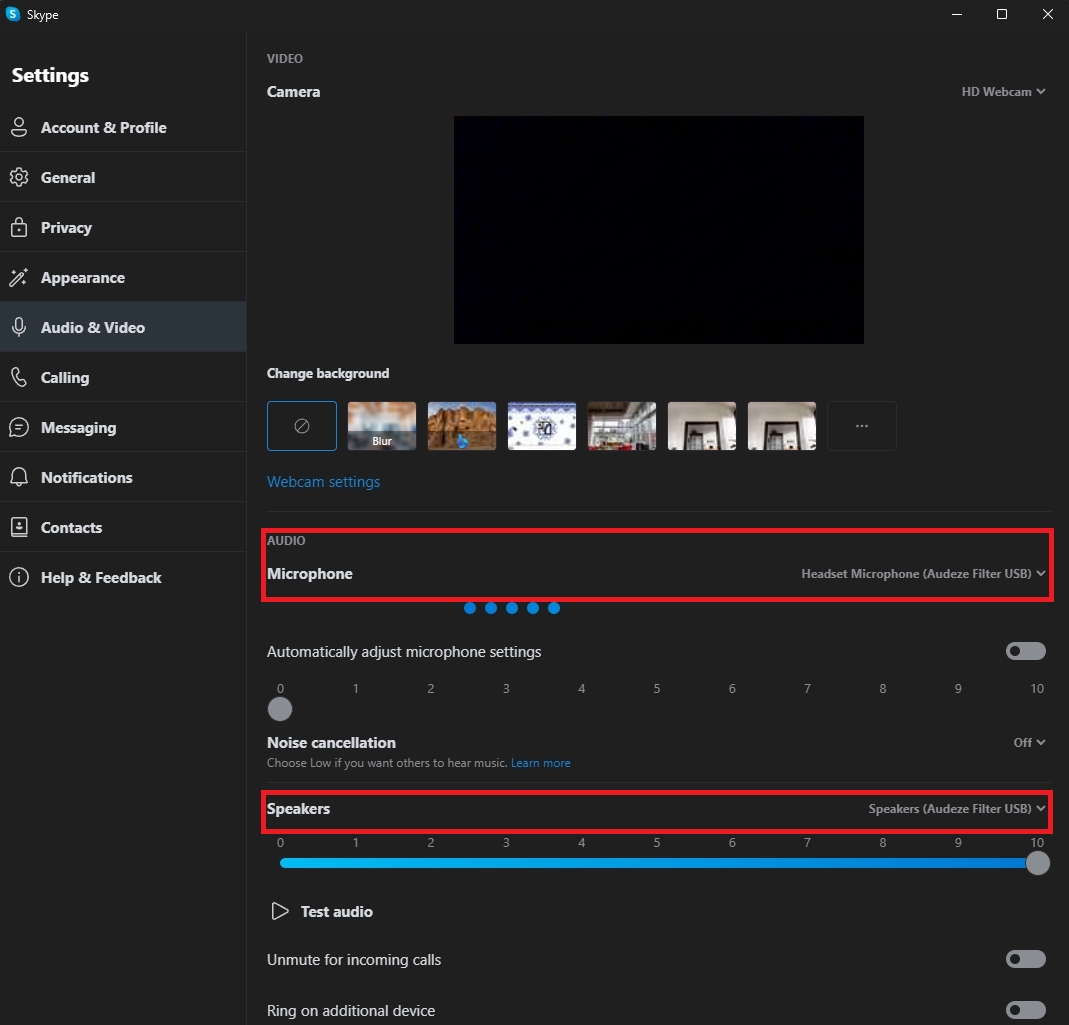Click the speaker volume slider handle
The height and width of the screenshot is (1025, 1069).
click(1038, 863)
